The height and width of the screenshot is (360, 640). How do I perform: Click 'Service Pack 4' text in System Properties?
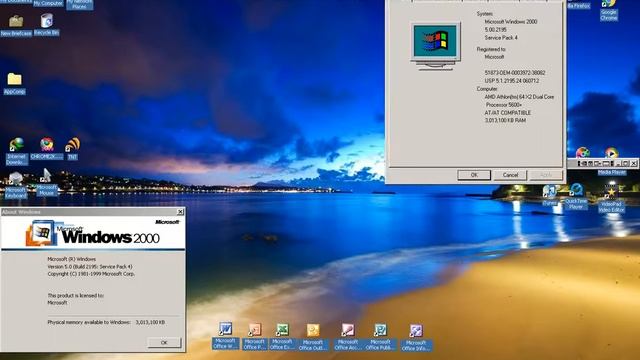coord(501,38)
